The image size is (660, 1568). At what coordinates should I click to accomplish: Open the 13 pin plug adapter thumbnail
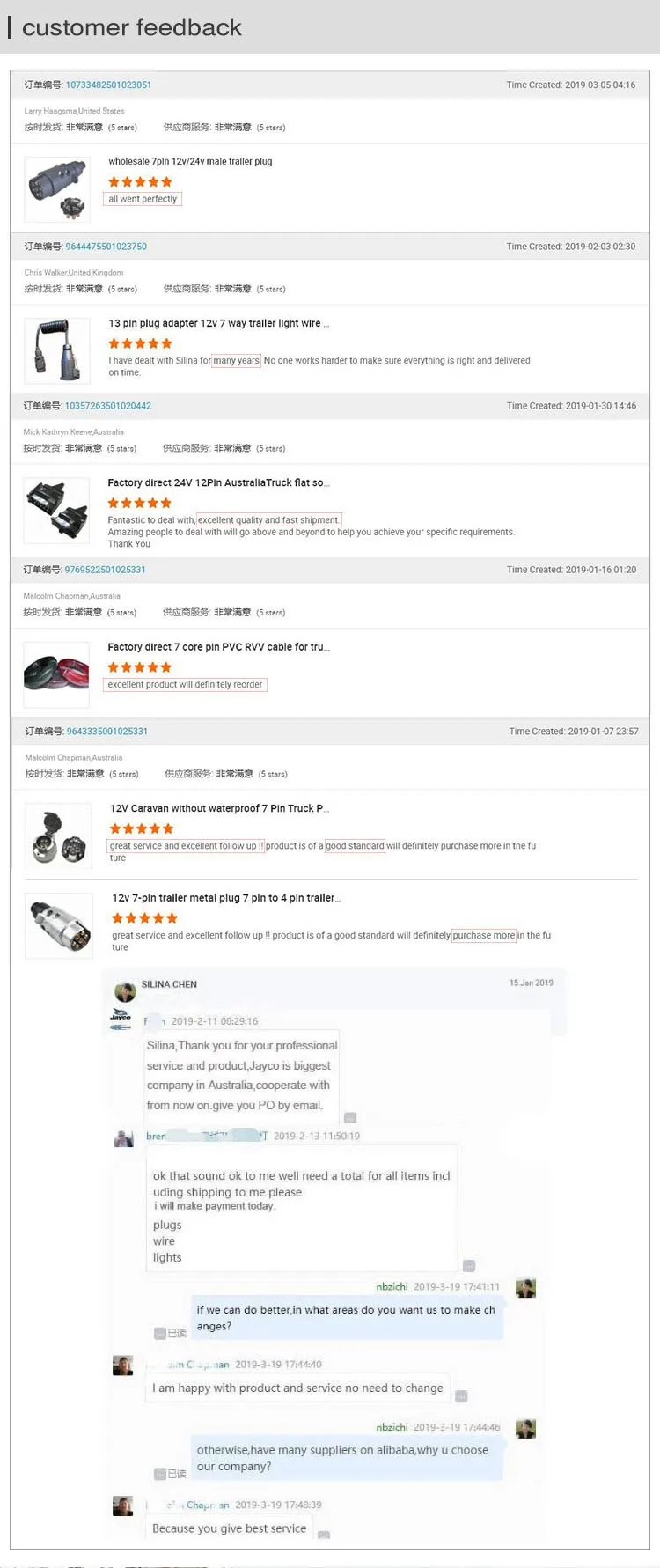(x=57, y=350)
